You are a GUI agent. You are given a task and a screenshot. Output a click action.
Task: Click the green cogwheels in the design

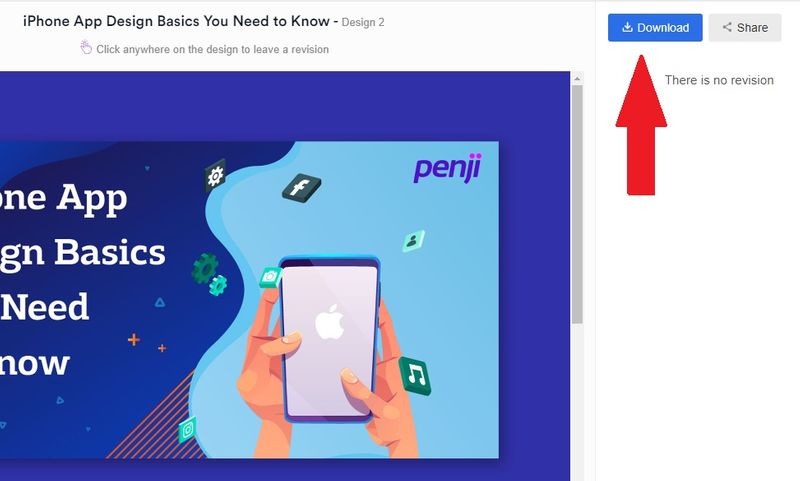(x=210, y=274)
